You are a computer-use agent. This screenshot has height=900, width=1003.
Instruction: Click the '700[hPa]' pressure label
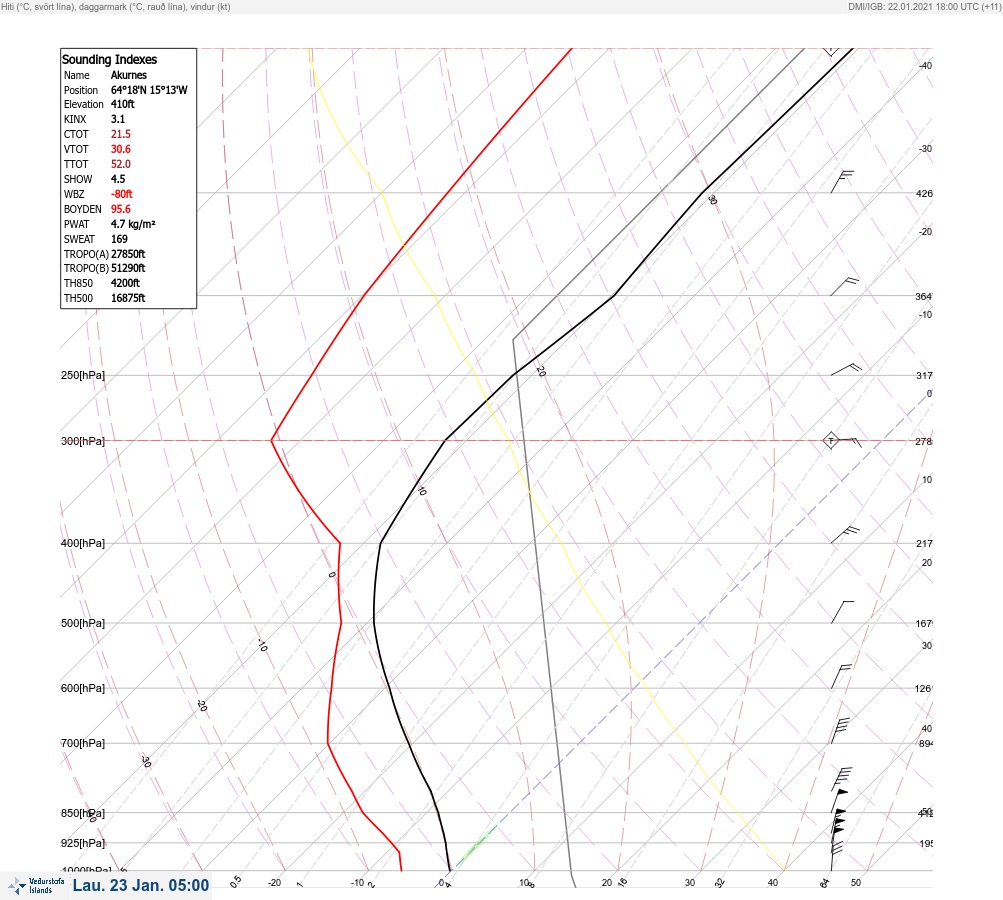[x=83, y=744]
